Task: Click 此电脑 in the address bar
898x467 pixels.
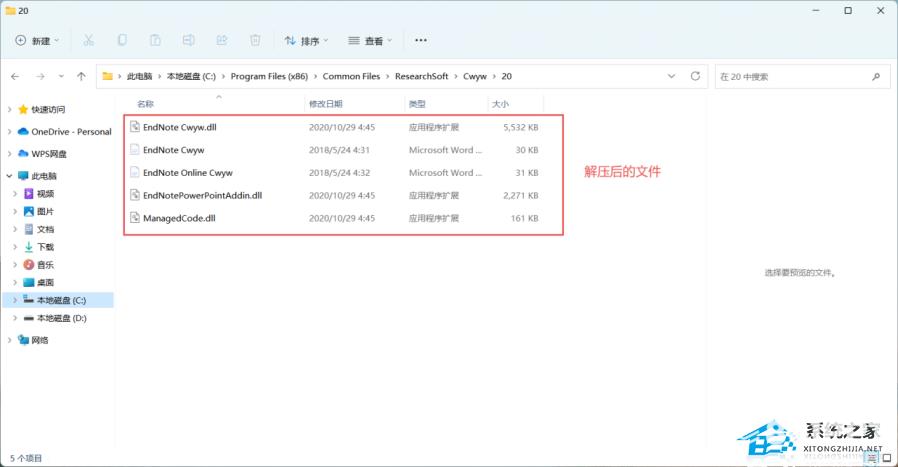Action: (140, 76)
